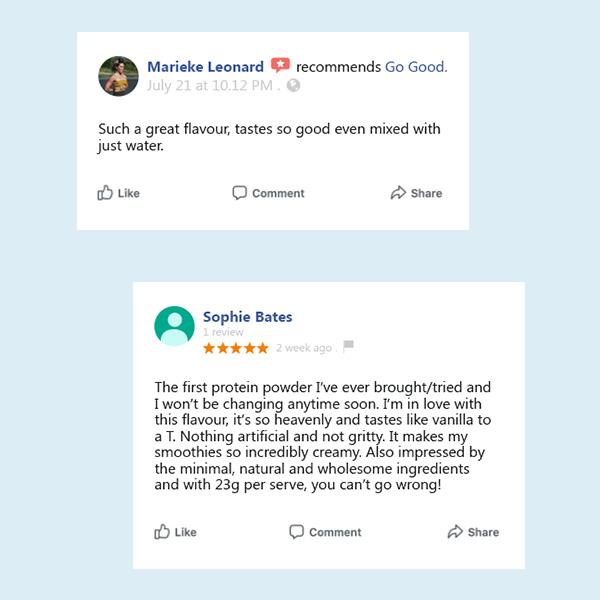Flag Sophie Bates' review with flag icon
The height and width of the screenshot is (600, 600).
click(x=348, y=347)
